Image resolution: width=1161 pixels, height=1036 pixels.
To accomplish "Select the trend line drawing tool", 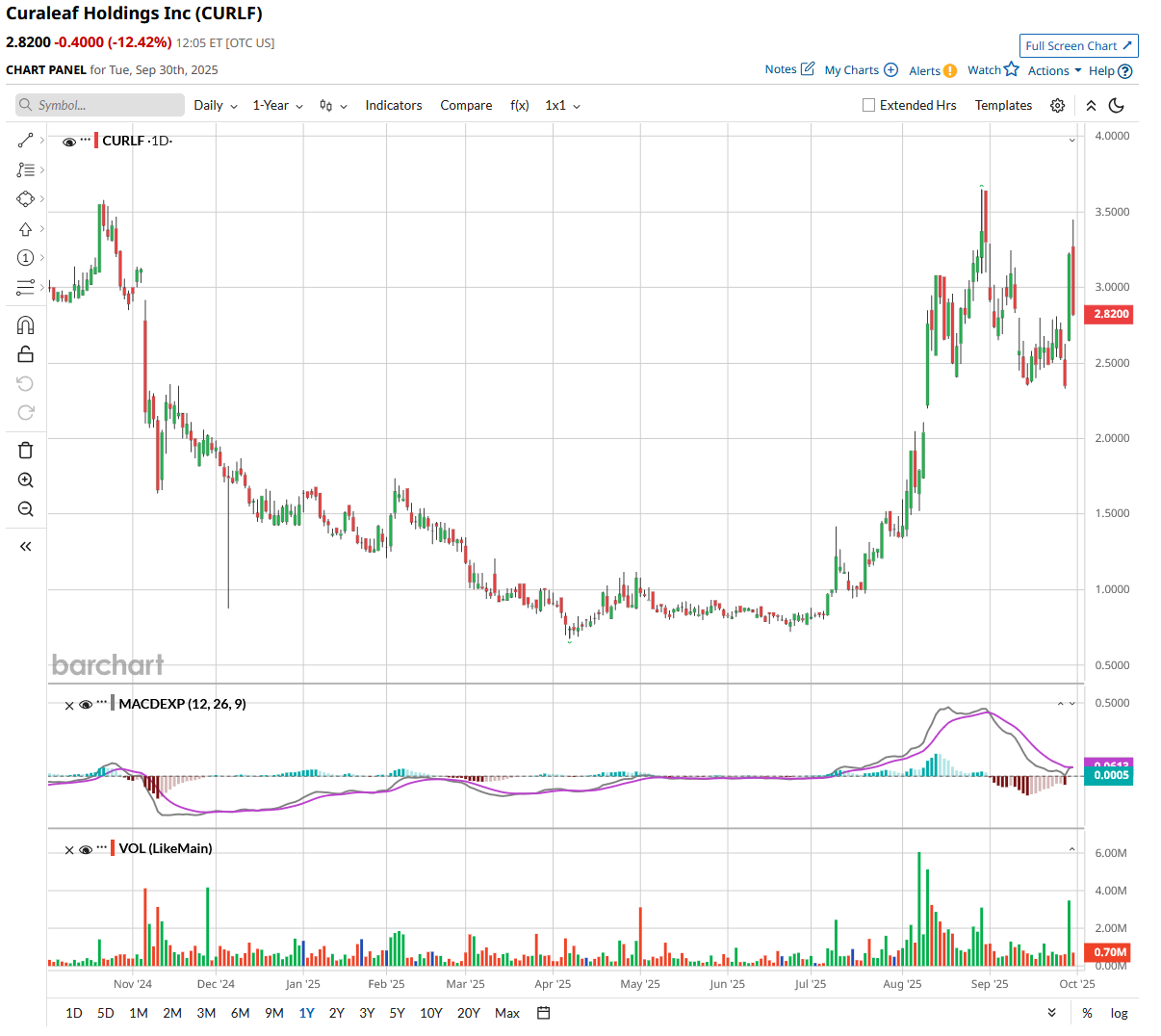I will pos(26,141).
